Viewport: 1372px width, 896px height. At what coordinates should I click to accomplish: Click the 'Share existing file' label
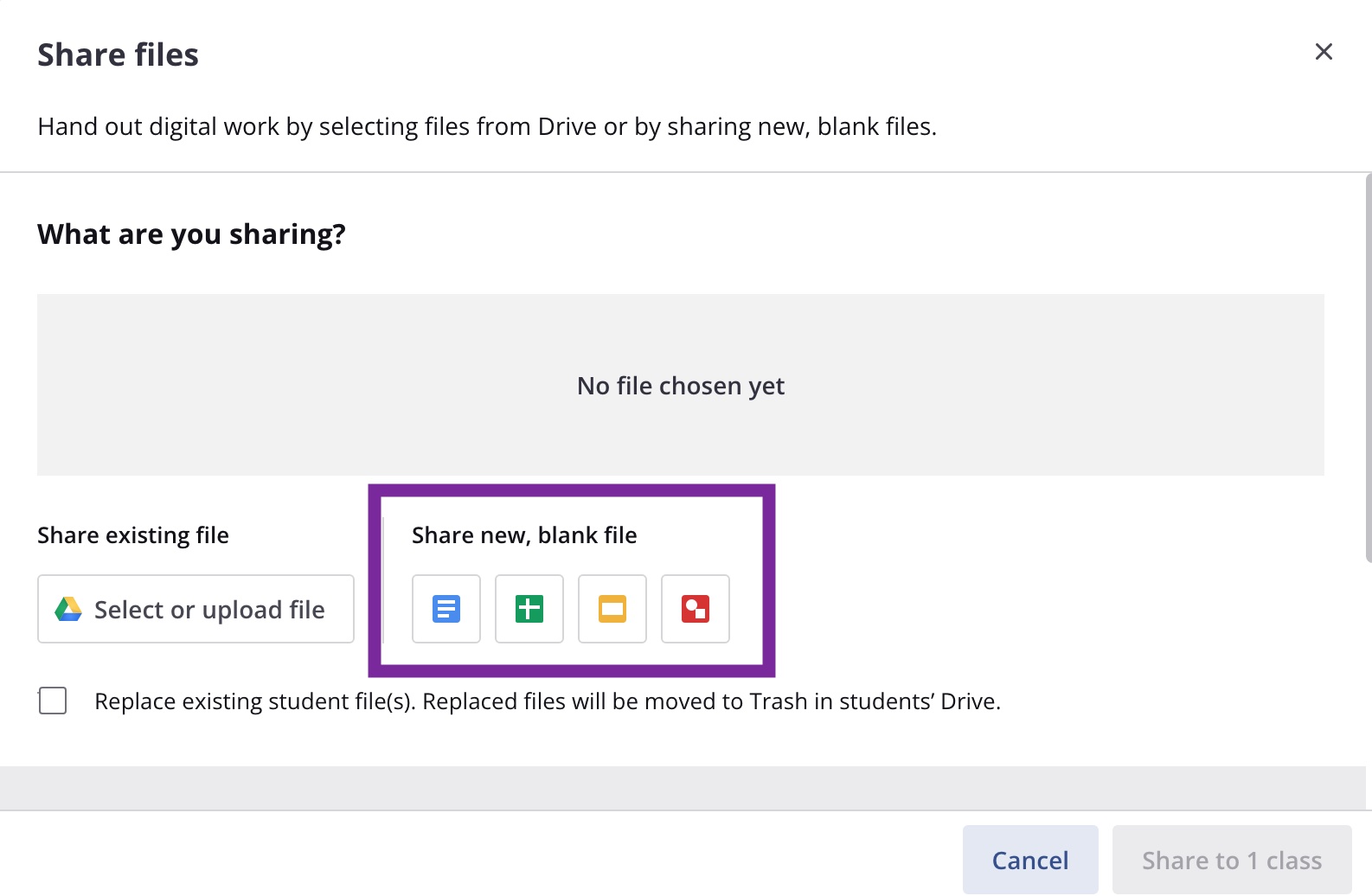[x=133, y=535]
